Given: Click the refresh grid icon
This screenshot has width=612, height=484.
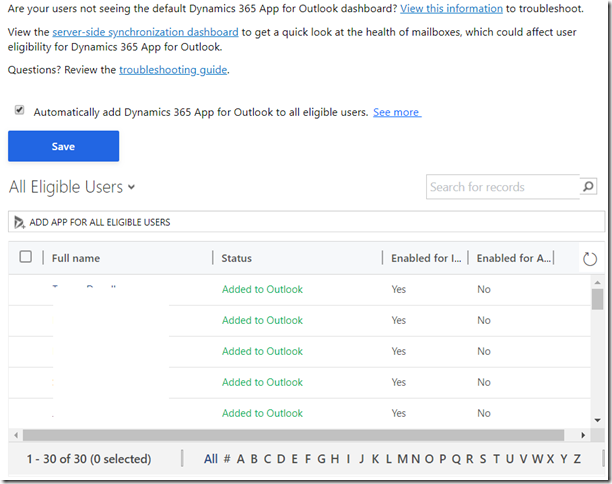Looking at the screenshot, I should pos(589,259).
